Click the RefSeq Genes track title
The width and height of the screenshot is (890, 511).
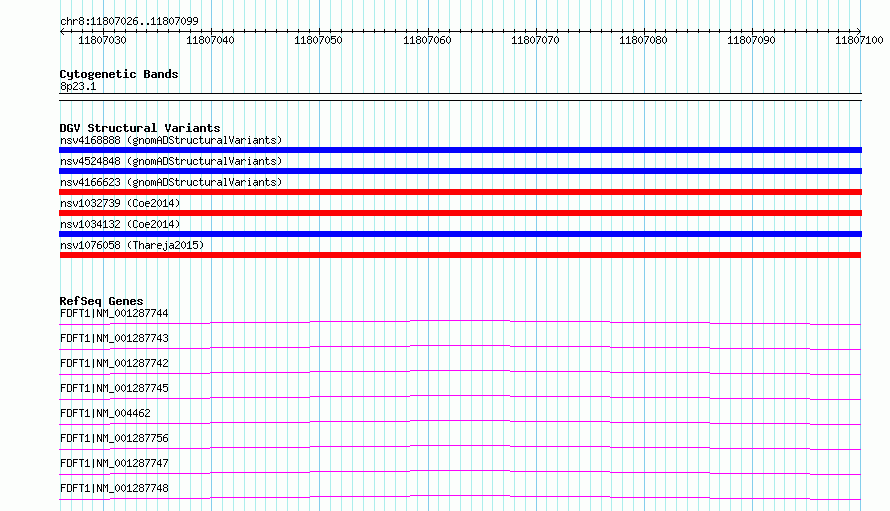101,301
